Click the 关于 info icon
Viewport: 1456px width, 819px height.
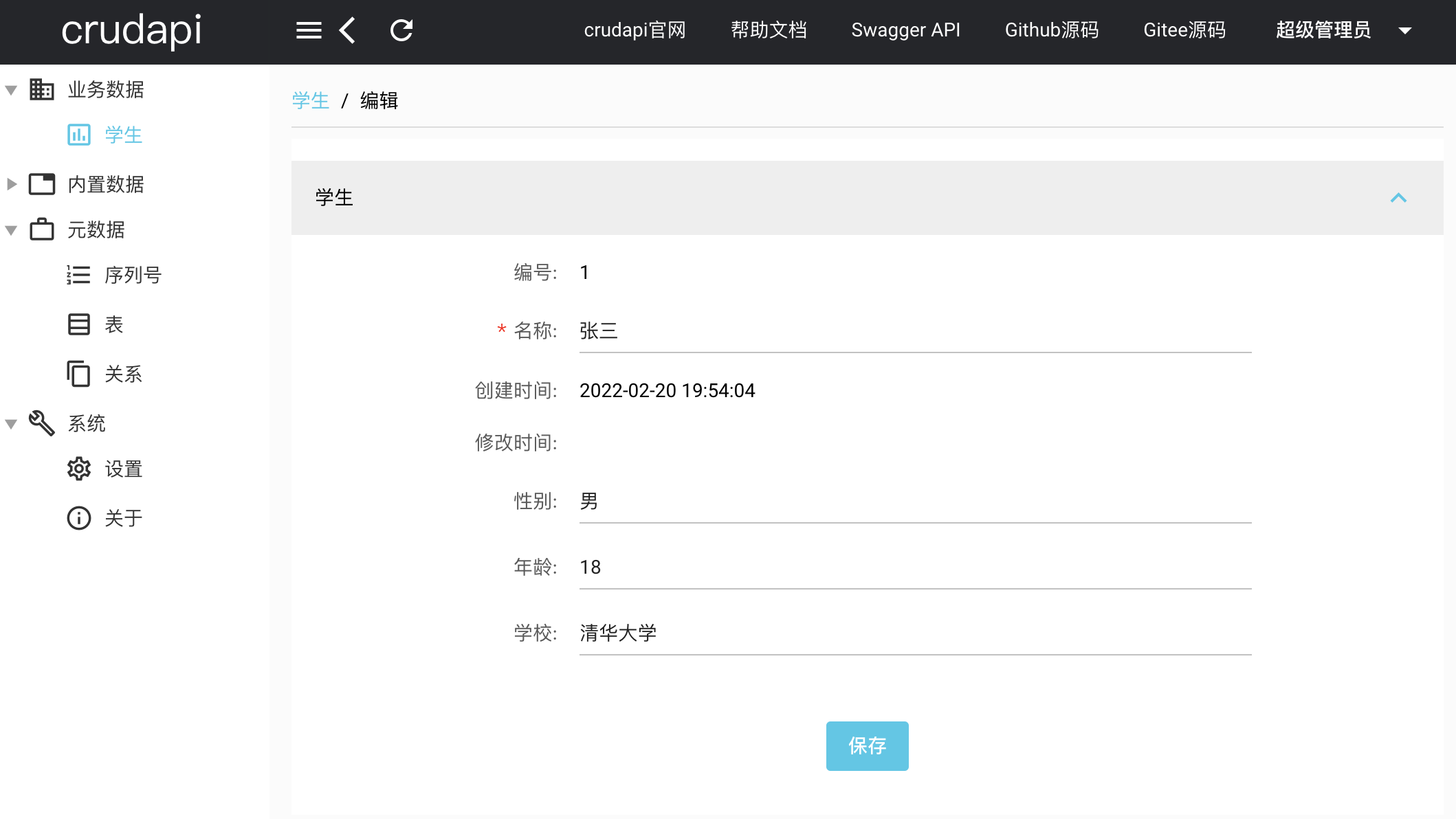[79, 518]
